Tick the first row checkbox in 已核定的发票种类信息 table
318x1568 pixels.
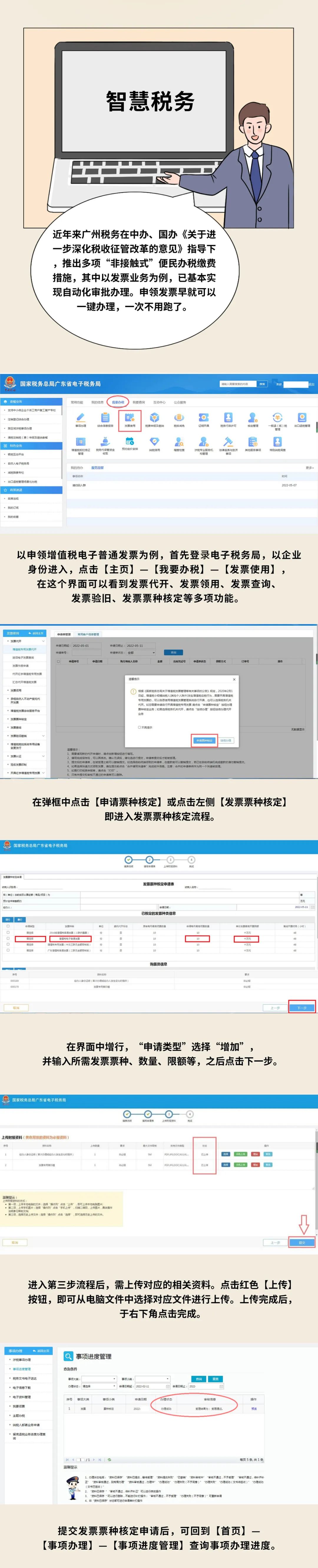(x=8, y=932)
